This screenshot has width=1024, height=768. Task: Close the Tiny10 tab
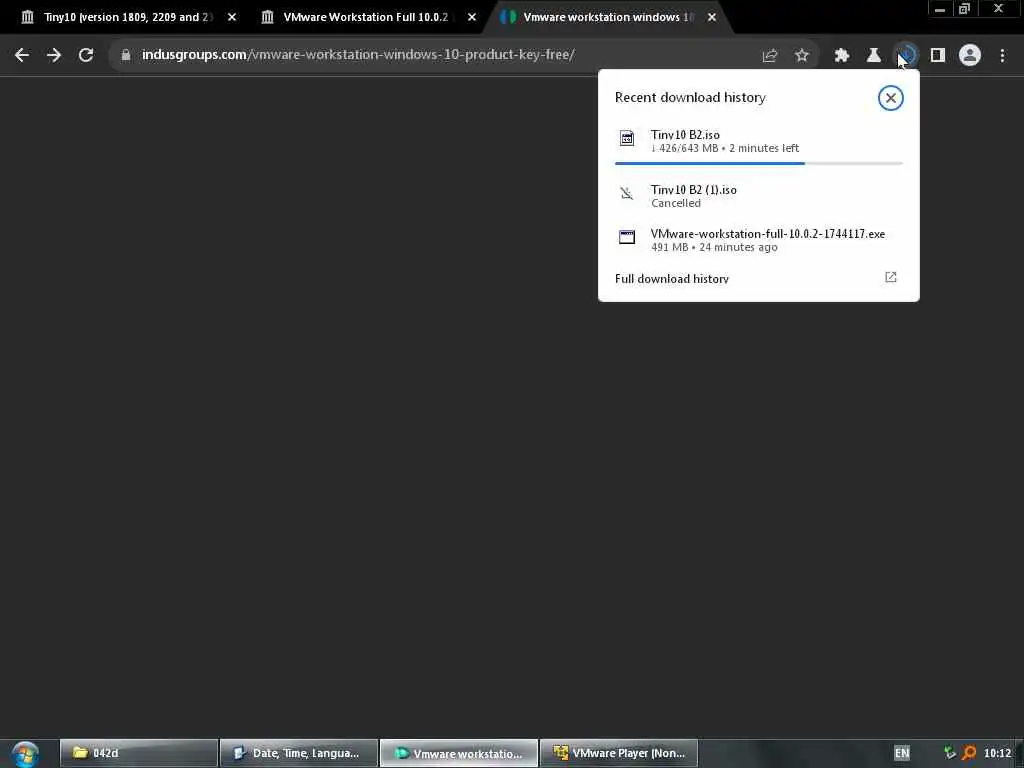coord(232,18)
